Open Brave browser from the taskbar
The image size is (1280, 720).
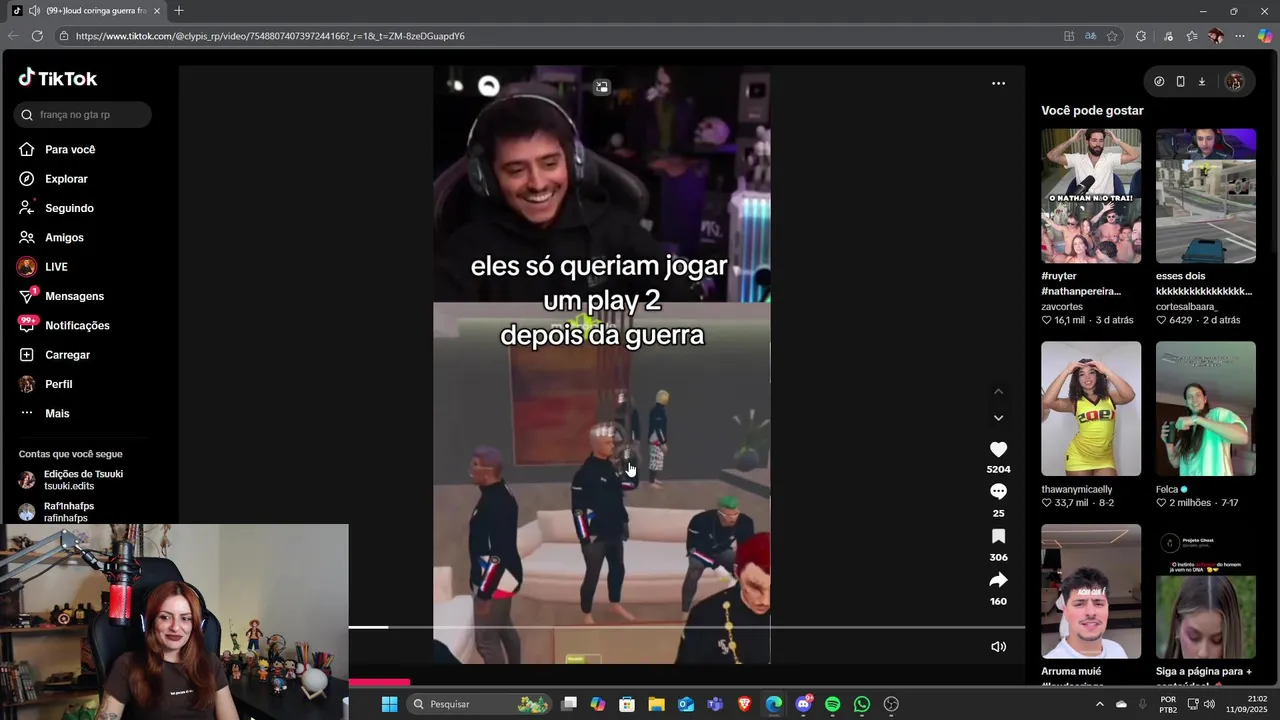[x=744, y=704]
